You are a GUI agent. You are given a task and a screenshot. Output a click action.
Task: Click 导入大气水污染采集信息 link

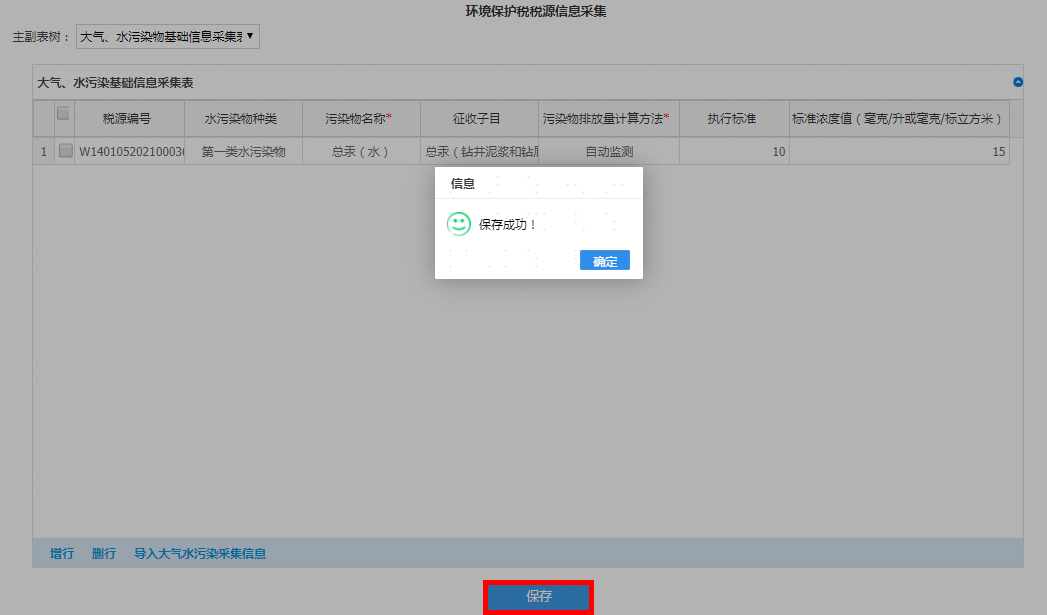click(x=200, y=554)
